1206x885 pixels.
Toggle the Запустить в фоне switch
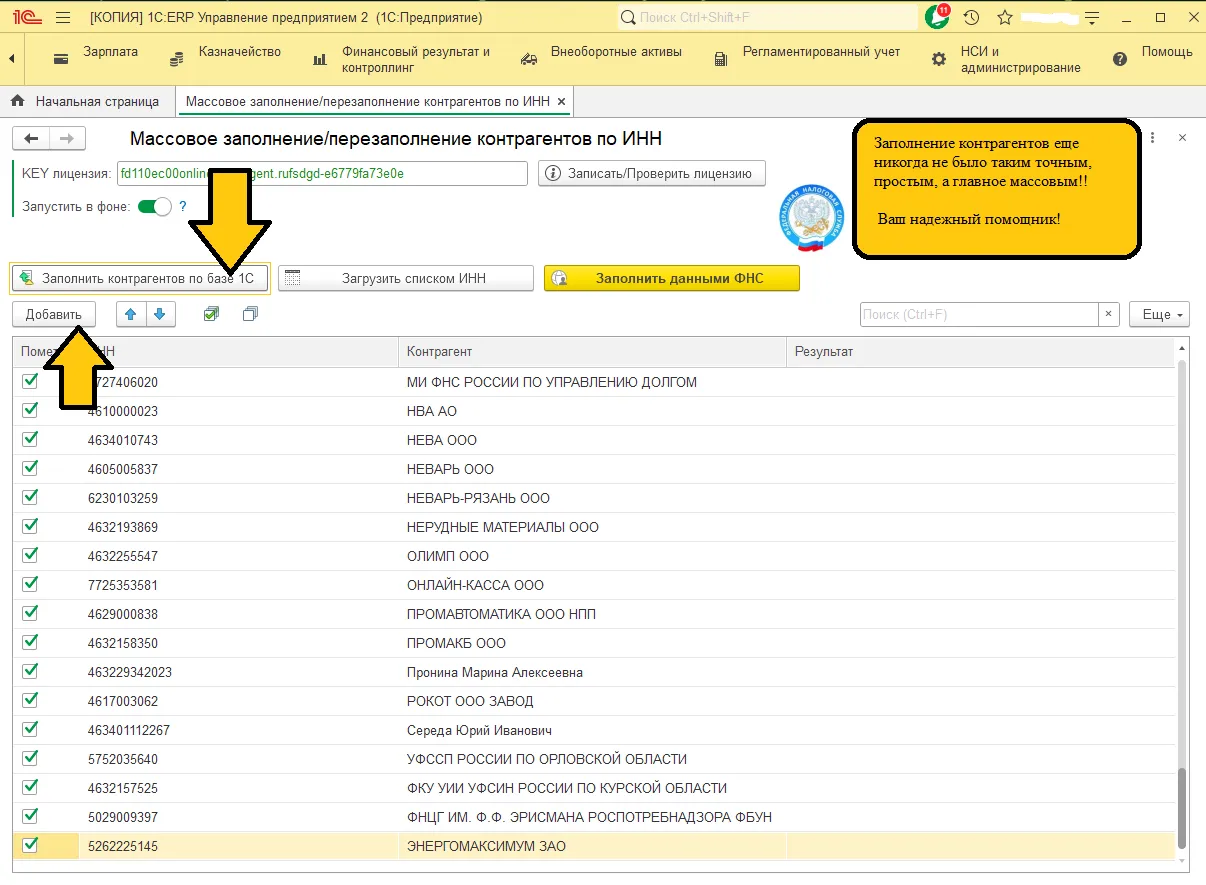coord(154,207)
